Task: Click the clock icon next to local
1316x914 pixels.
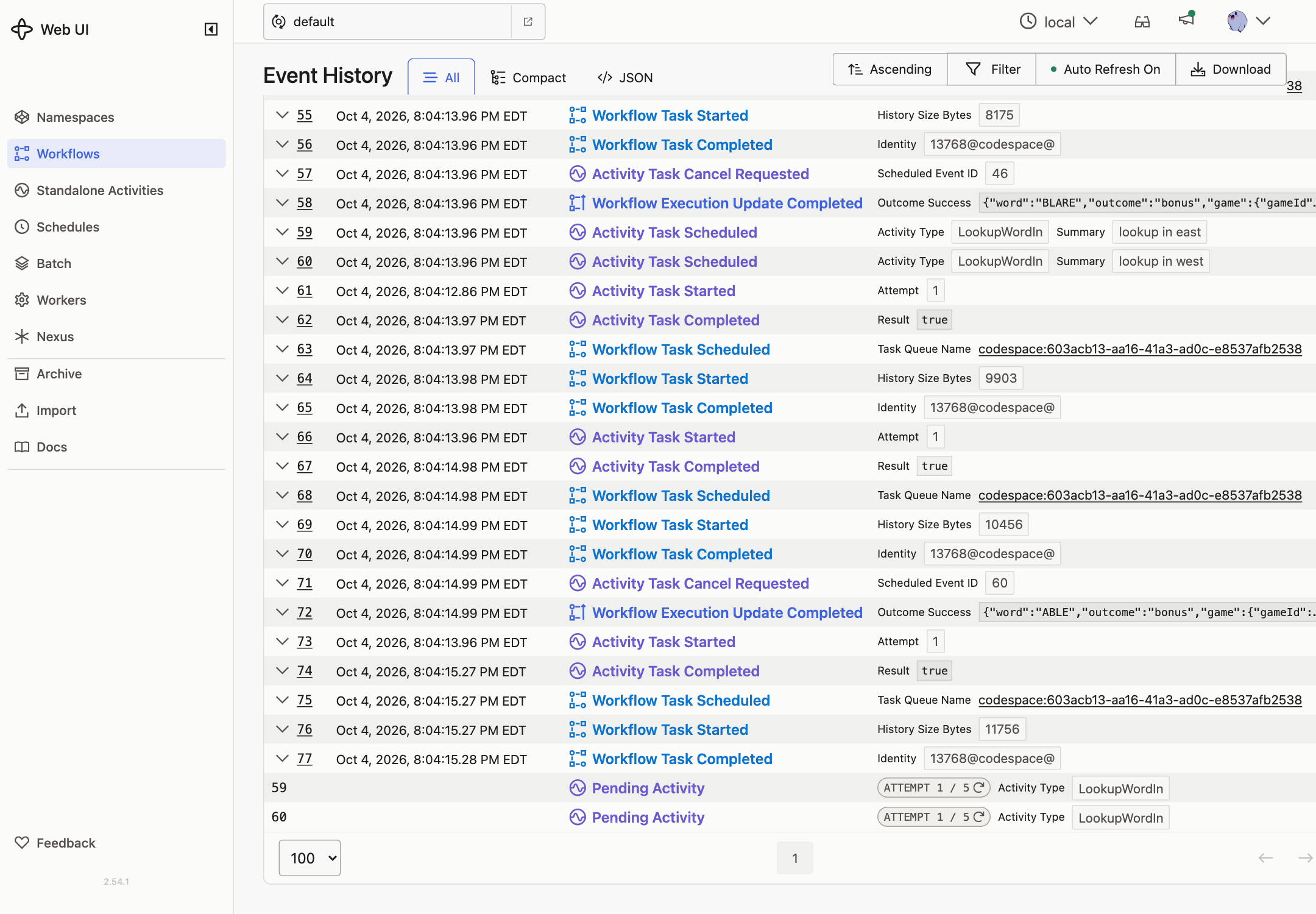Action: click(x=1028, y=22)
